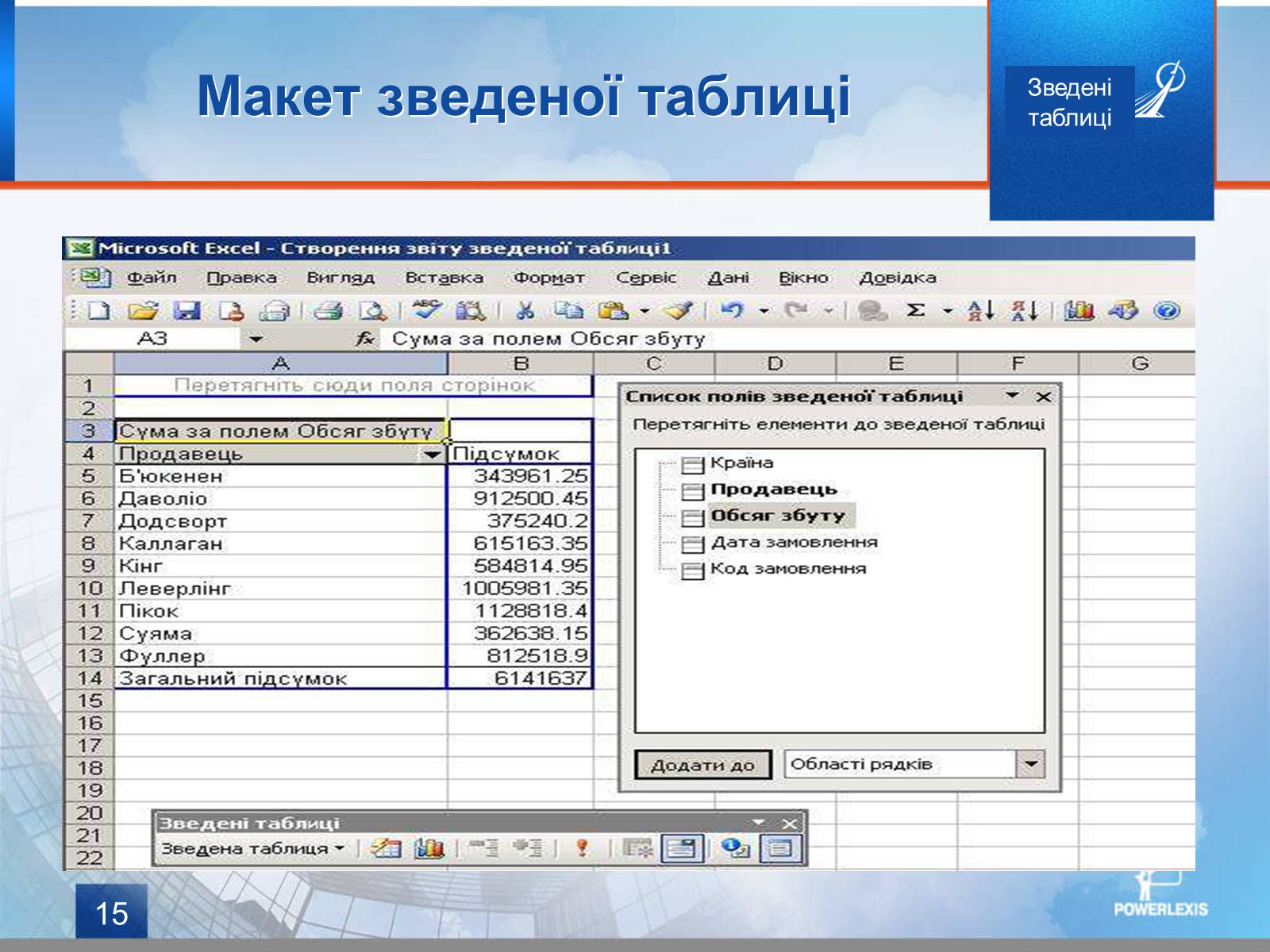Select the Країна field in list
1270x952 pixels.
tap(741, 463)
